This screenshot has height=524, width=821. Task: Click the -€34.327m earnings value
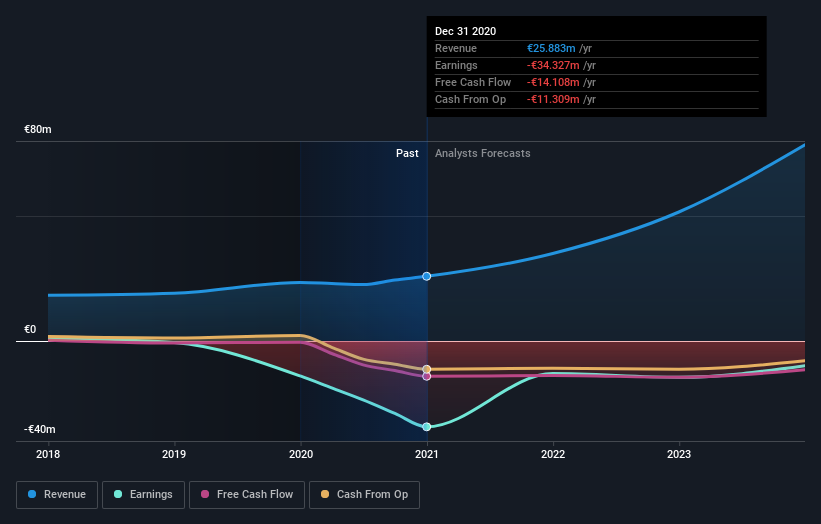tap(553, 65)
